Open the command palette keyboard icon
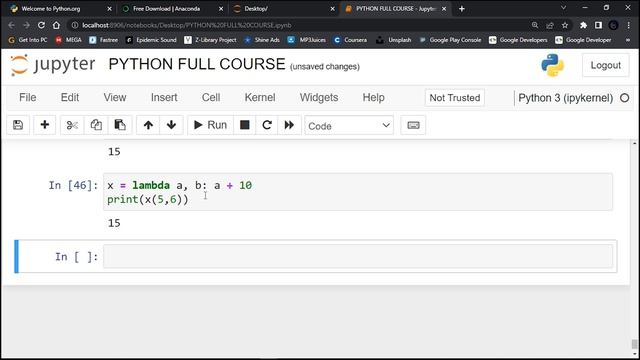This screenshot has height=360, width=640. (x=413, y=125)
